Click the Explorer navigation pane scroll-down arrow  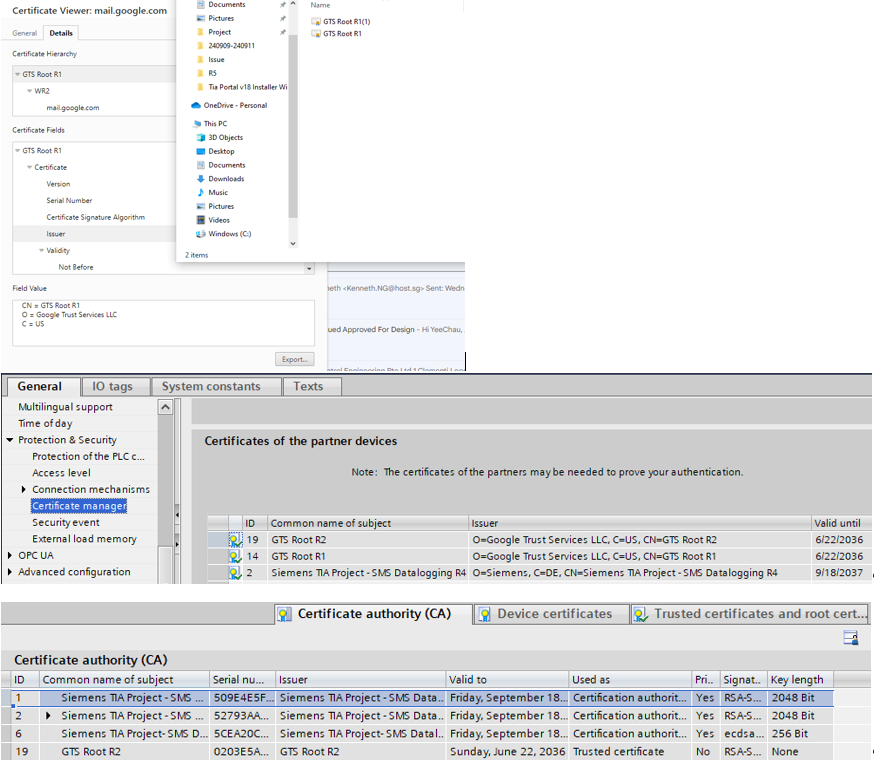coord(293,243)
